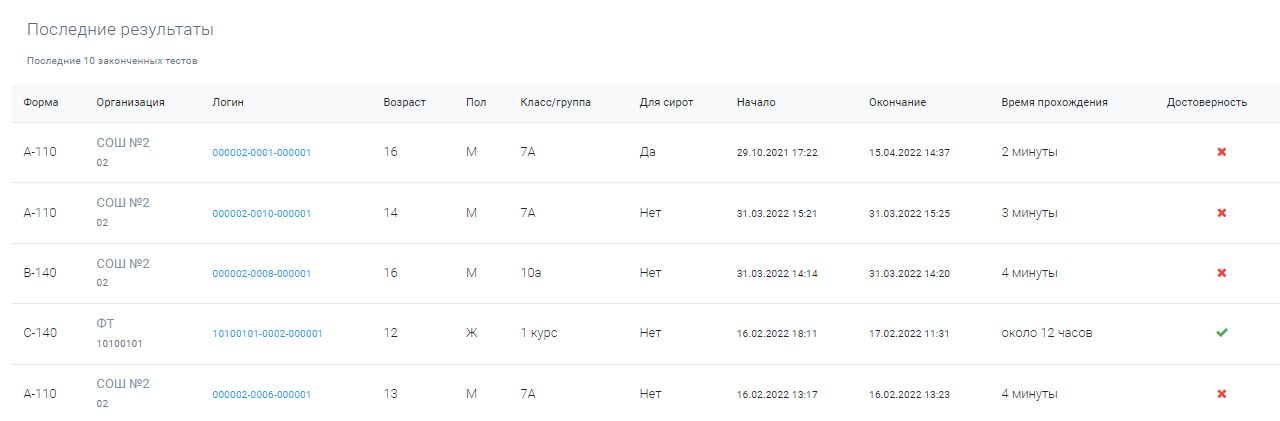This screenshot has height=421, width=1280.
Task: Click the red cross in the B-140 row
Action: click(1221, 273)
